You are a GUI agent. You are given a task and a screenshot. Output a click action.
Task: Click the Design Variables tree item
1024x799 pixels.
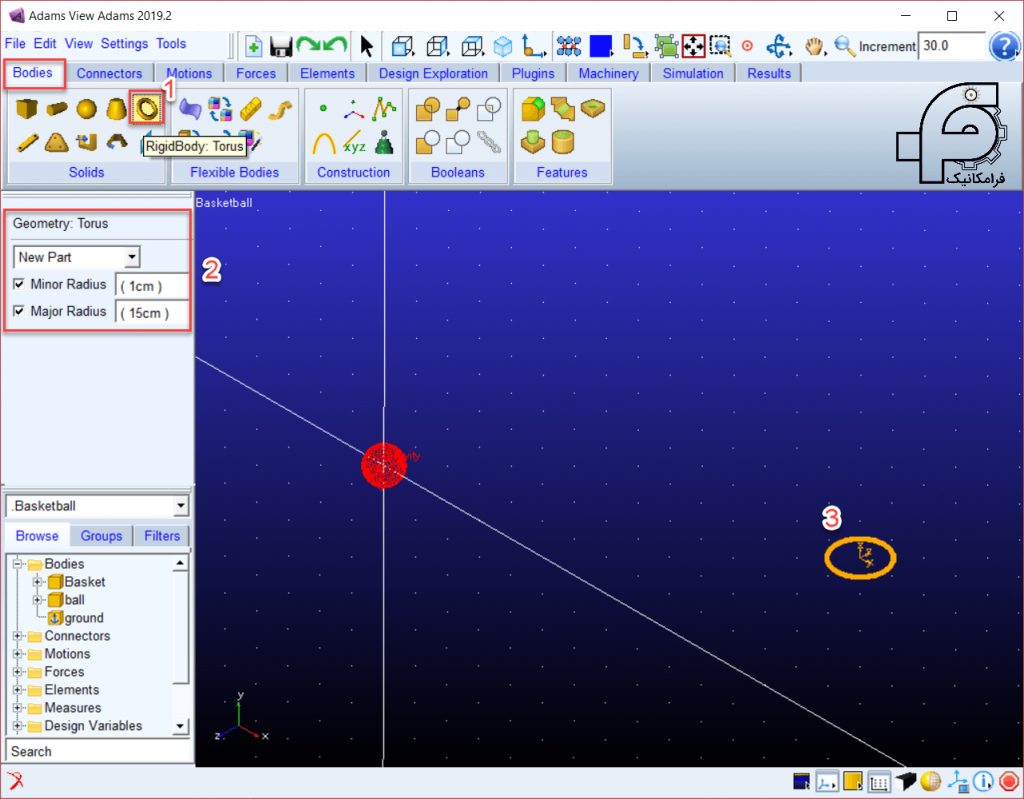point(93,726)
